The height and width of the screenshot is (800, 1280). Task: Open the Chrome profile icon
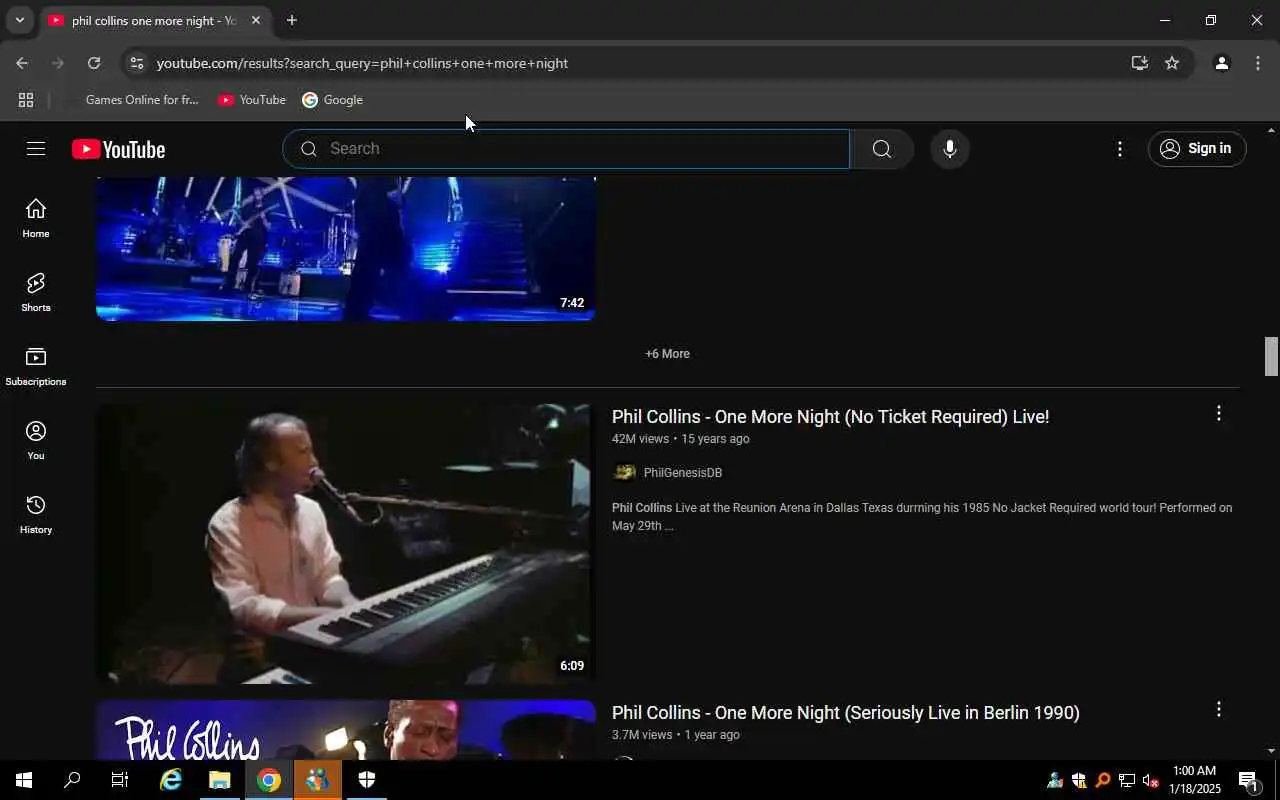coord(1221,63)
